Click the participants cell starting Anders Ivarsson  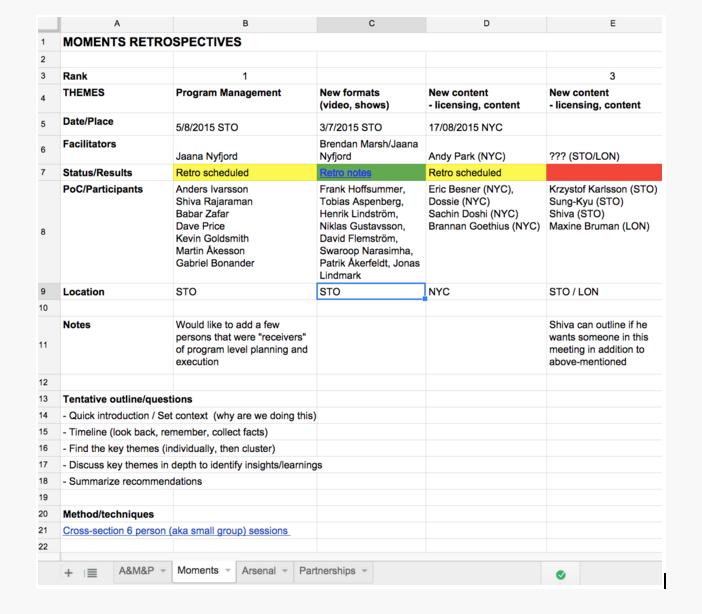245,232
